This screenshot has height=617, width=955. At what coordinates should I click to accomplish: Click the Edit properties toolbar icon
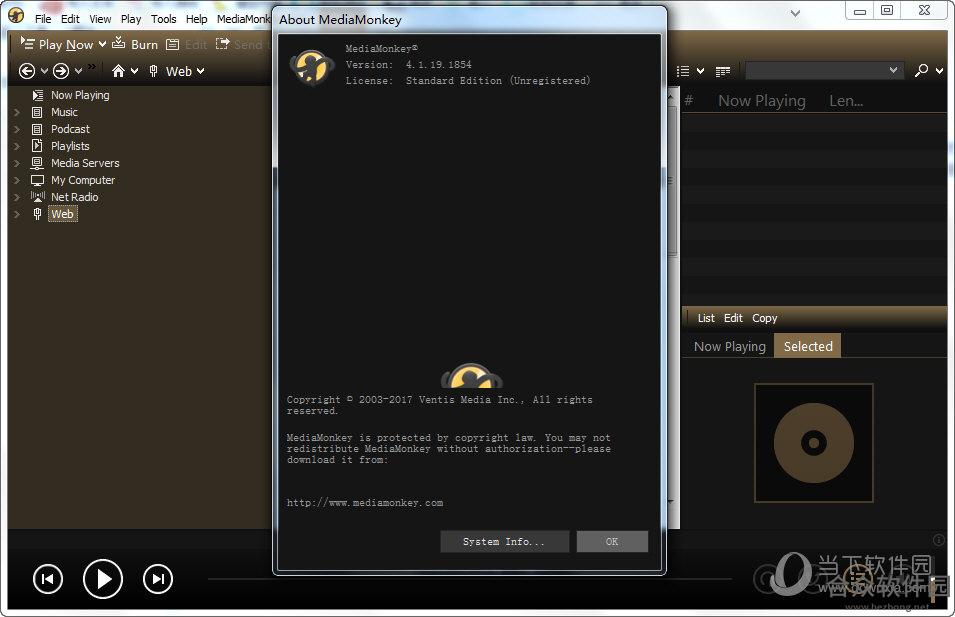(x=172, y=44)
